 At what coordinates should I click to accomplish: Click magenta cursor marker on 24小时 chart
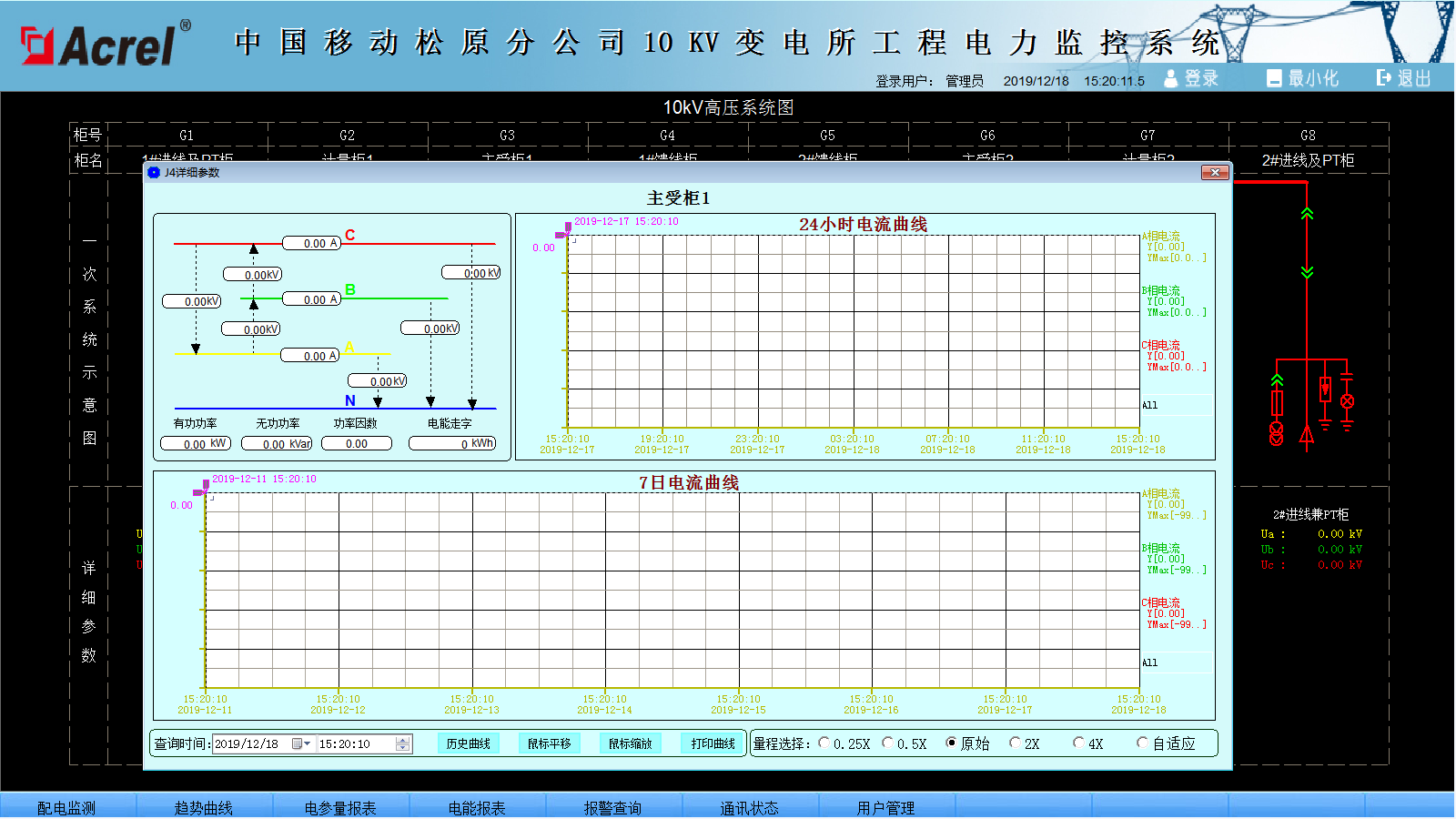pyautogui.click(x=564, y=230)
